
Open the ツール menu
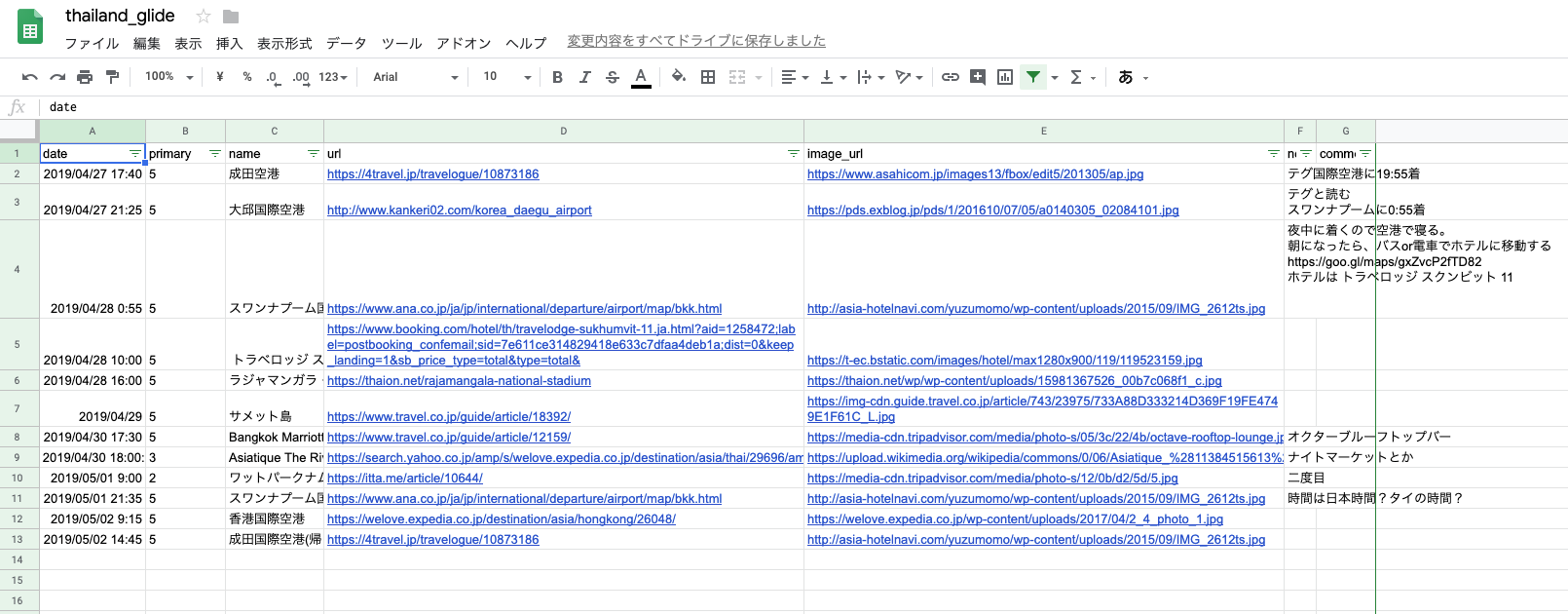pyautogui.click(x=401, y=43)
